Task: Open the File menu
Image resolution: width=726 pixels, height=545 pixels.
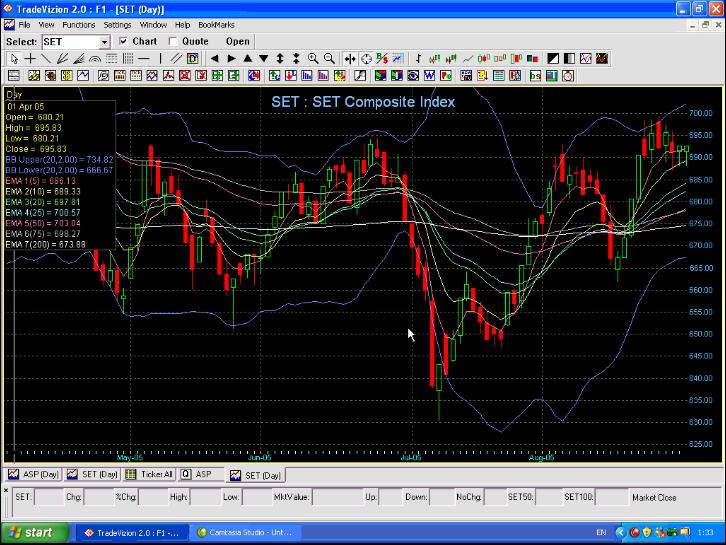Action: pos(25,25)
